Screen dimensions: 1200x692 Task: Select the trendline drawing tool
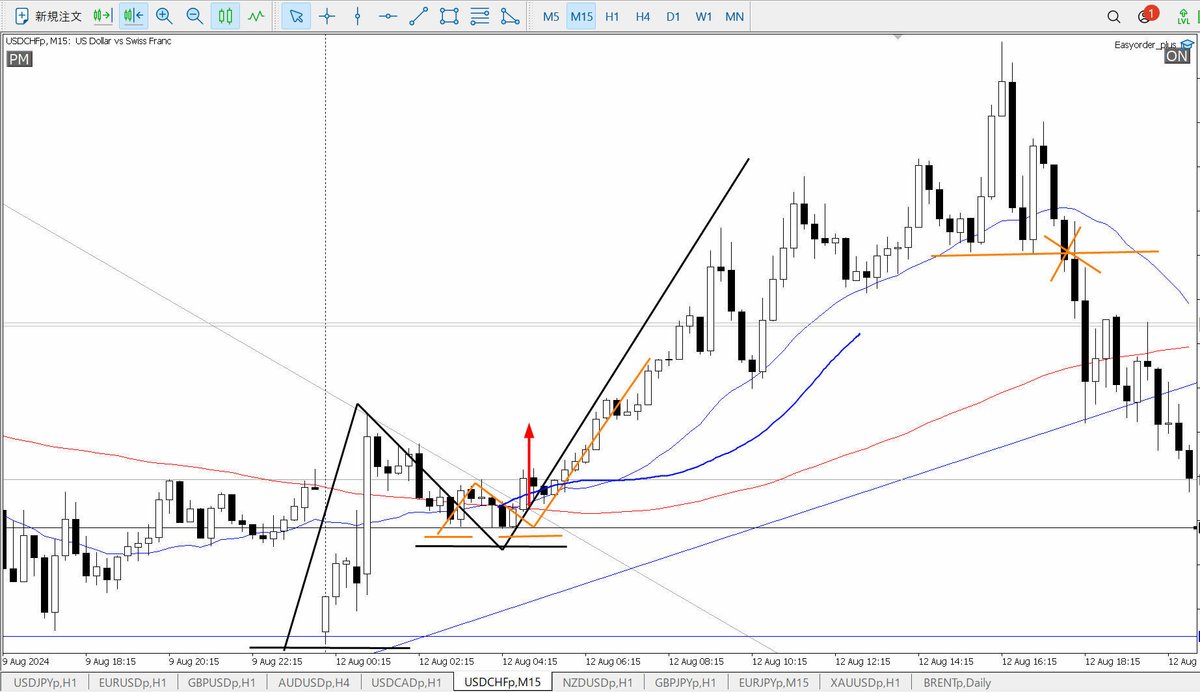point(419,16)
